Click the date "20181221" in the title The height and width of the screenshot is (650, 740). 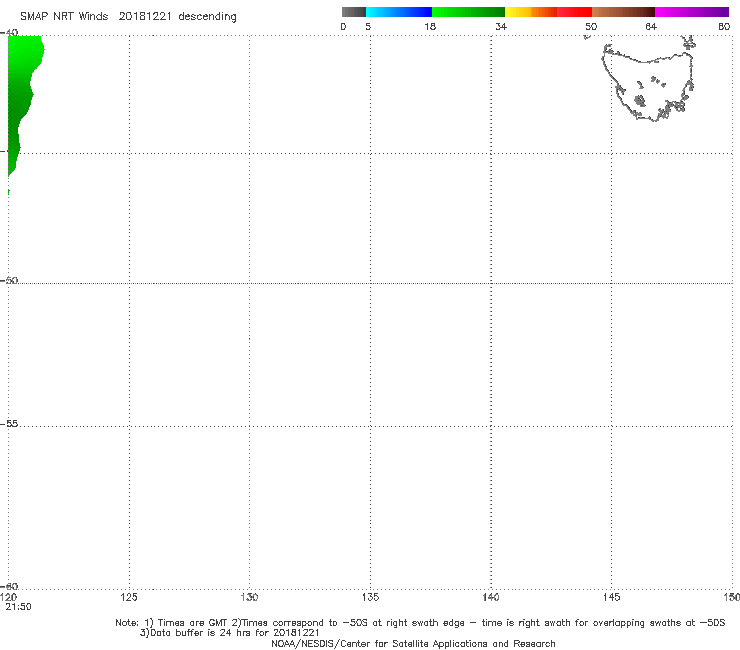coord(145,17)
